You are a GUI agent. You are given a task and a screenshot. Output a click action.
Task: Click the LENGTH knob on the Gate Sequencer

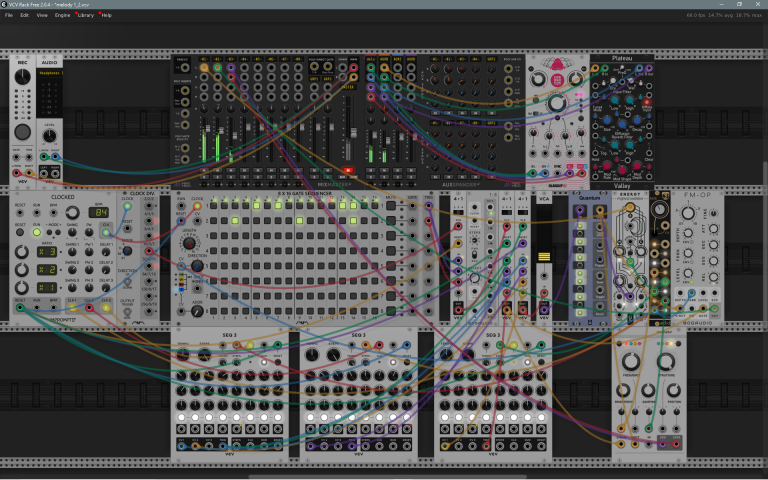[x=189, y=243]
